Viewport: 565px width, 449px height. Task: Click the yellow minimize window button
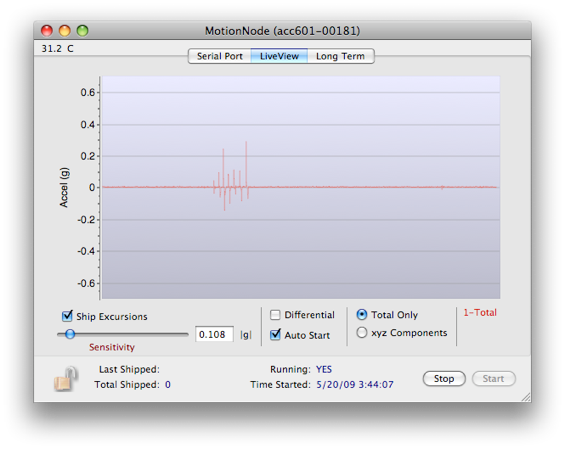(64, 31)
